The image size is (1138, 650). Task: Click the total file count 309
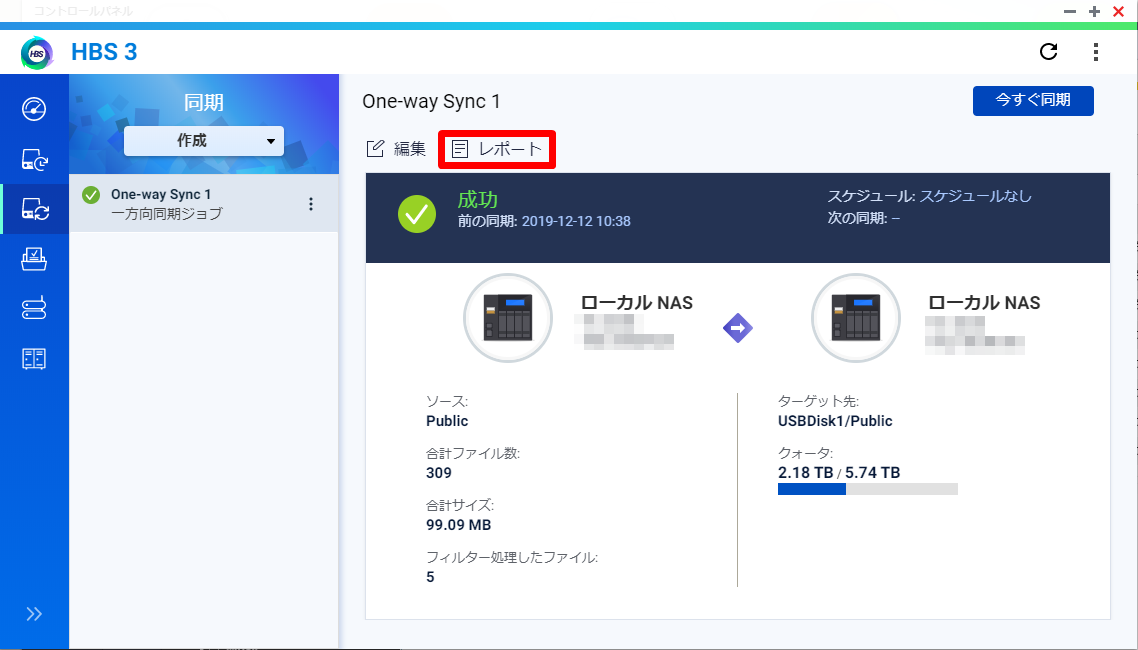[439, 473]
